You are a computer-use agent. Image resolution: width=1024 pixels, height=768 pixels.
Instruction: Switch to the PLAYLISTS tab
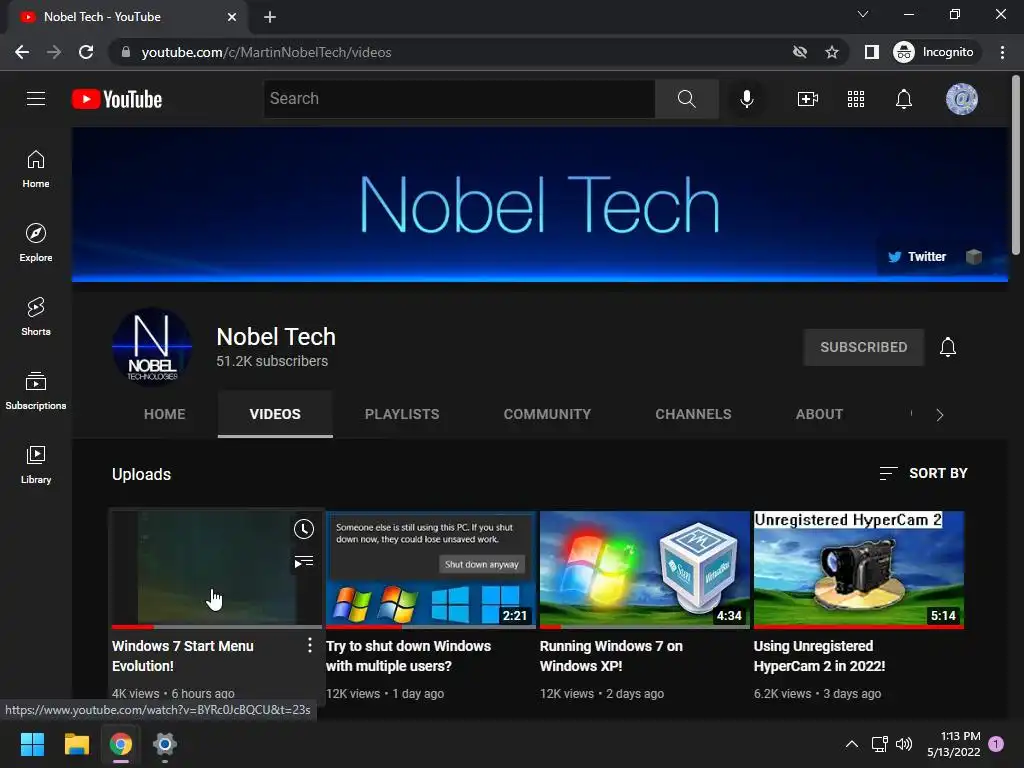tap(402, 414)
